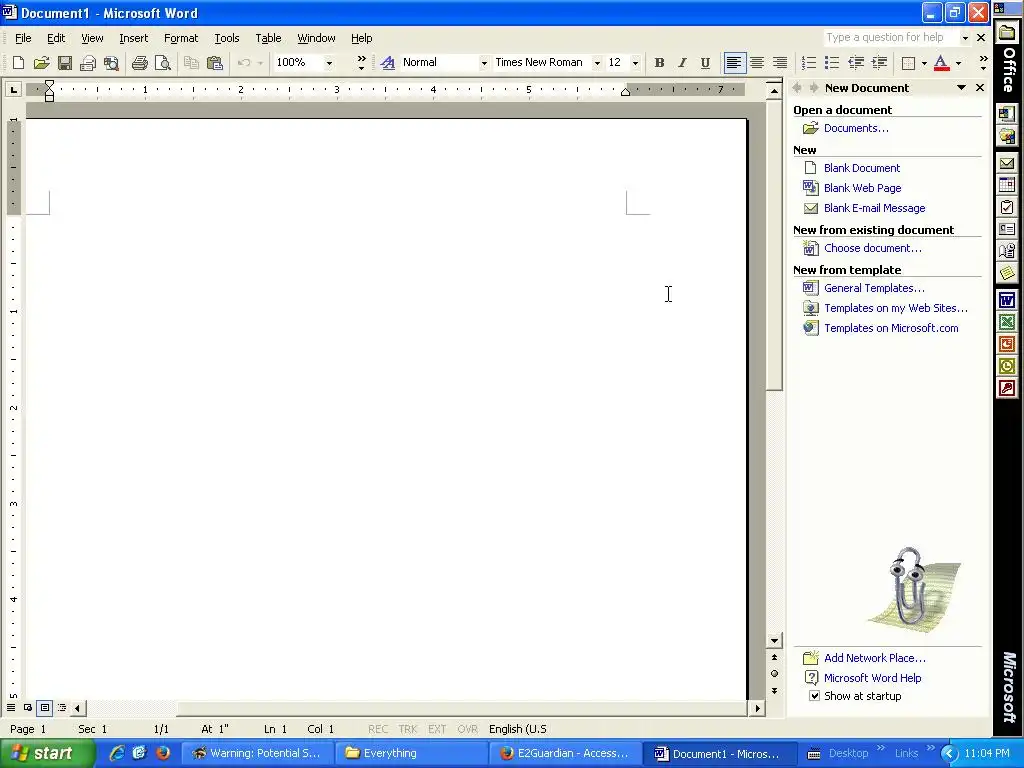Expand the Zoom 100% dropdown
The width and height of the screenshot is (1024, 768).
(329, 63)
